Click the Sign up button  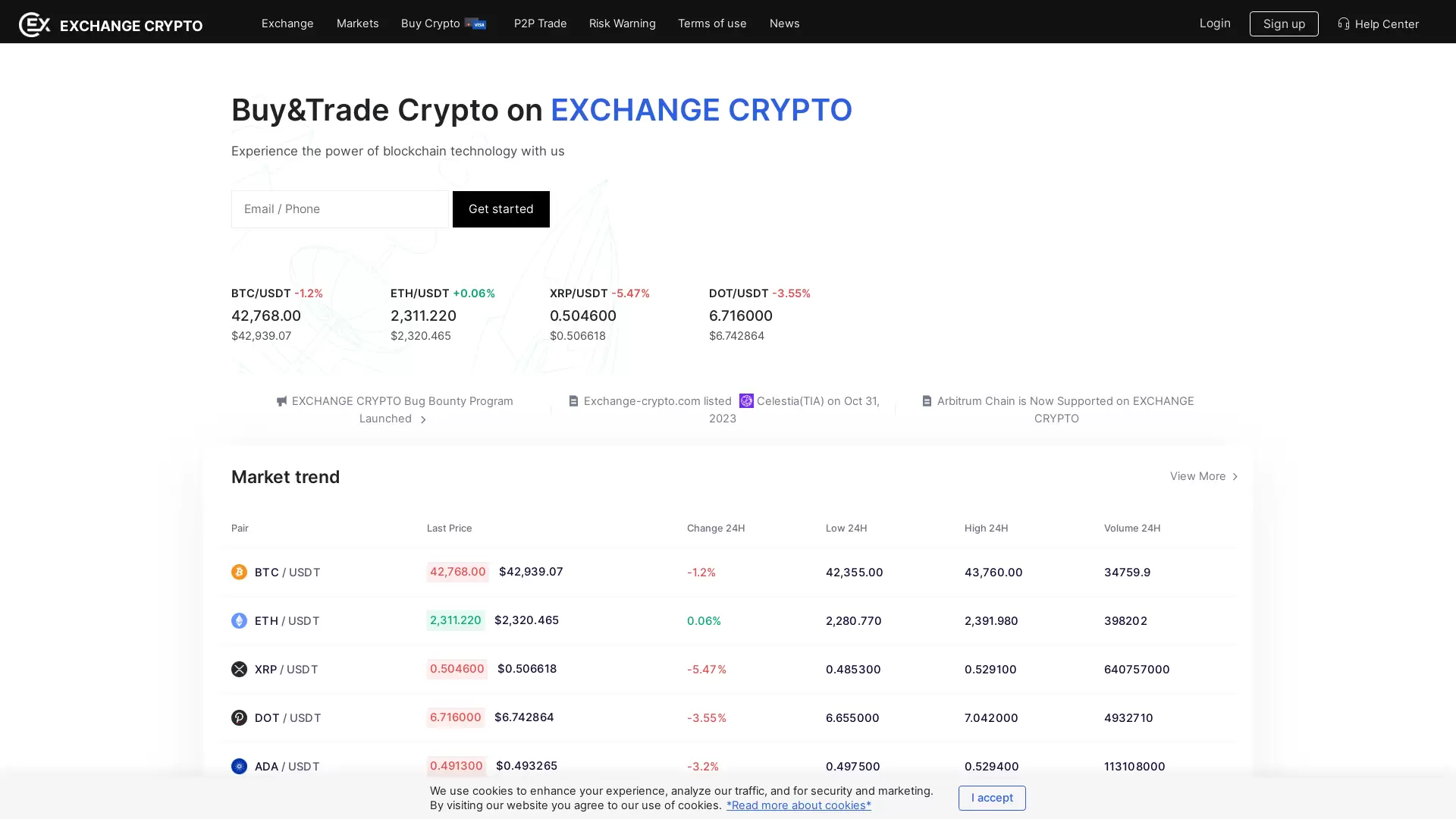1283,24
